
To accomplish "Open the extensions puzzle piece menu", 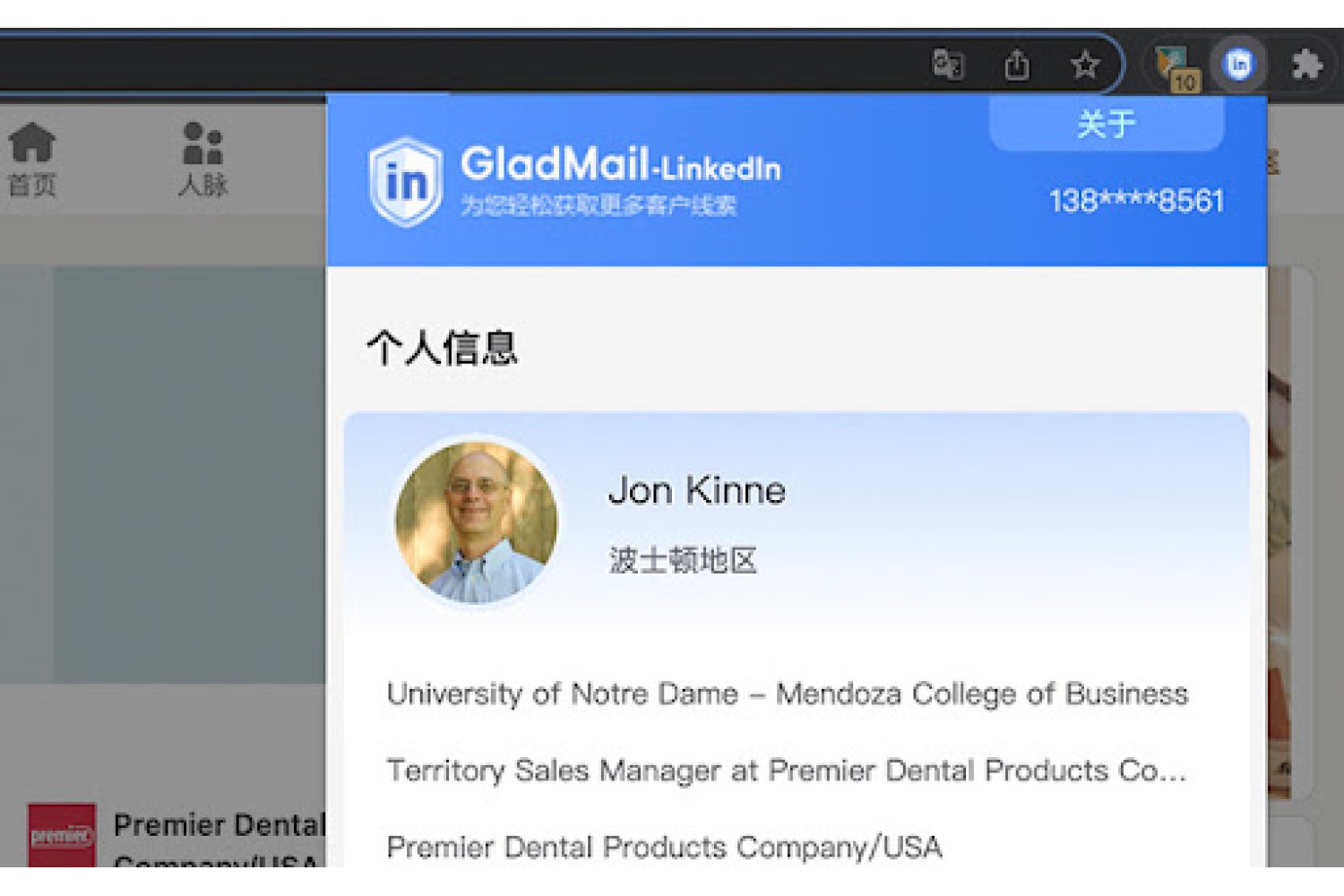I will pyautogui.click(x=1307, y=65).
